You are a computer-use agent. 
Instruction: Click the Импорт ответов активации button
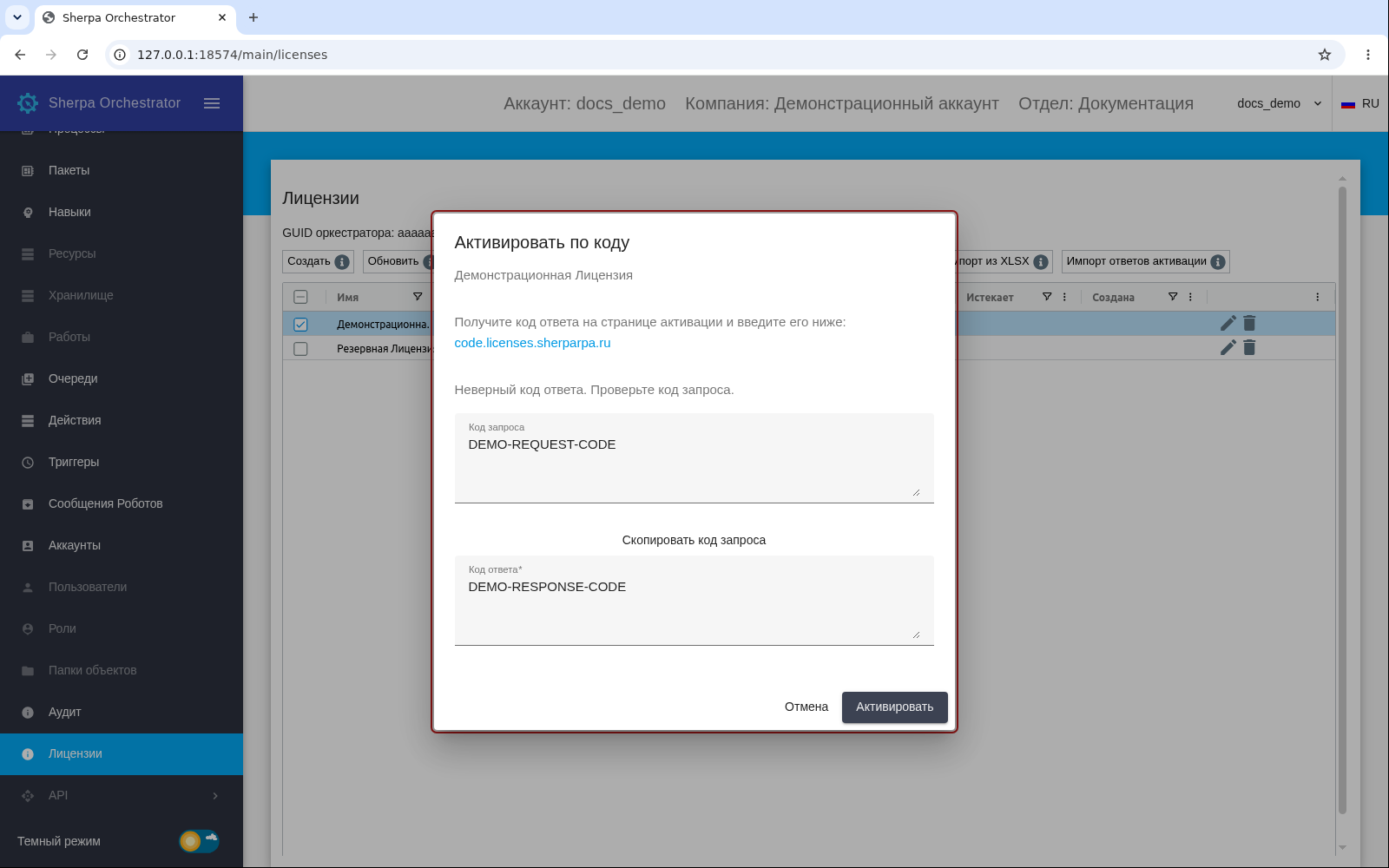point(1145,261)
